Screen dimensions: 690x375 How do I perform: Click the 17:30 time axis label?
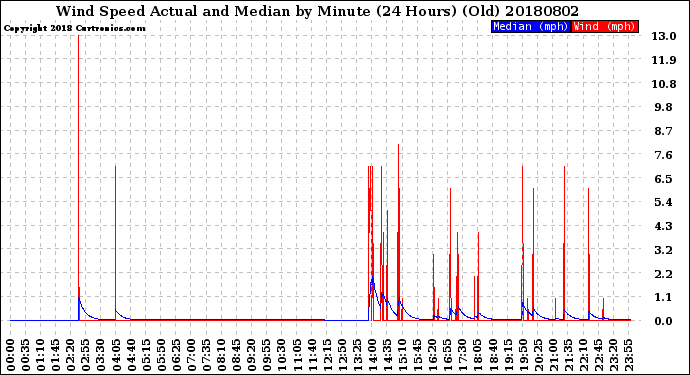(464, 355)
